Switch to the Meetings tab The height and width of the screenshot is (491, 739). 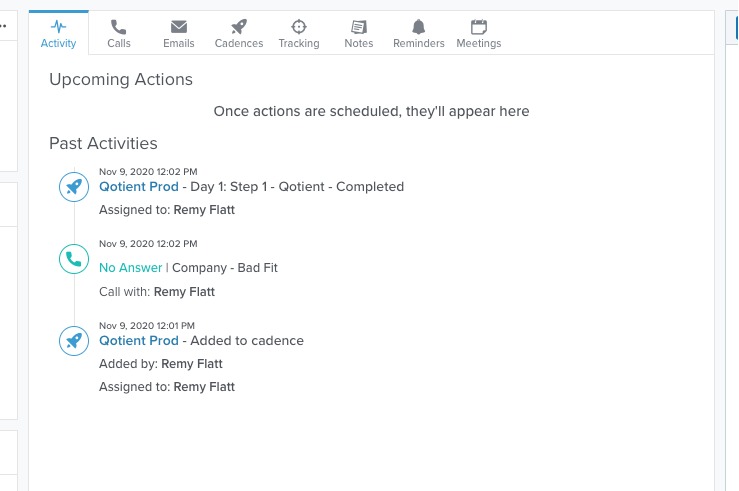tap(479, 32)
